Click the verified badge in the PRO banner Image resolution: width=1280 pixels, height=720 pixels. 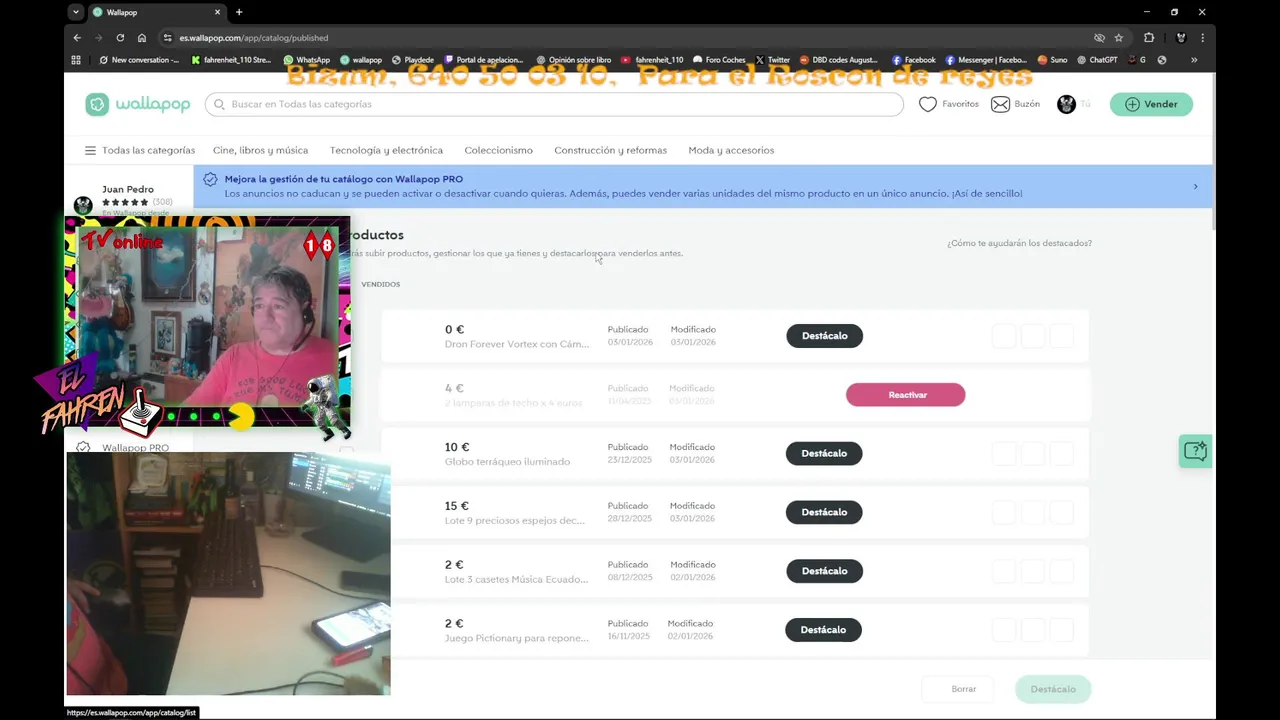pos(210,180)
